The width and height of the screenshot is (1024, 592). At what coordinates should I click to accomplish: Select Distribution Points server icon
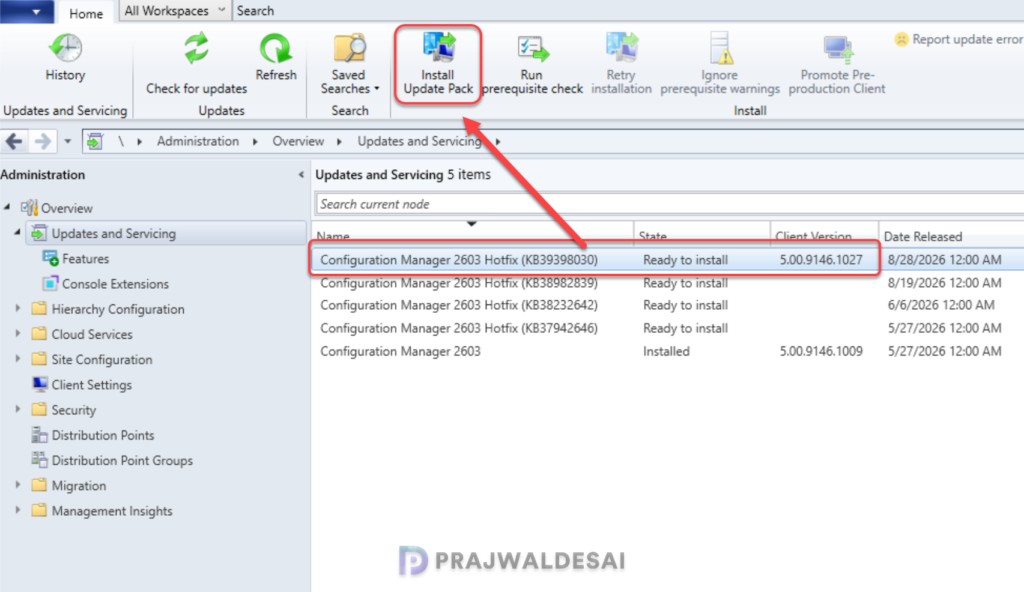[x=39, y=435]
